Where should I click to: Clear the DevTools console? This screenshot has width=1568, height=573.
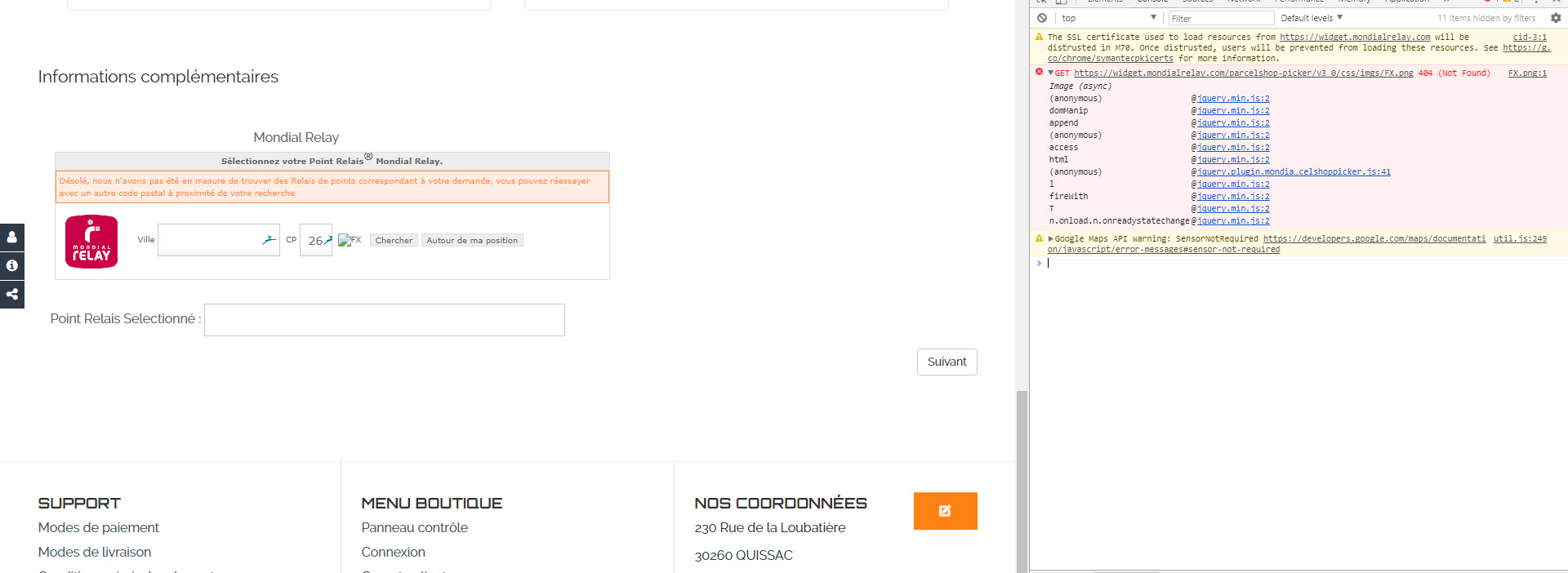(1042, 18)
